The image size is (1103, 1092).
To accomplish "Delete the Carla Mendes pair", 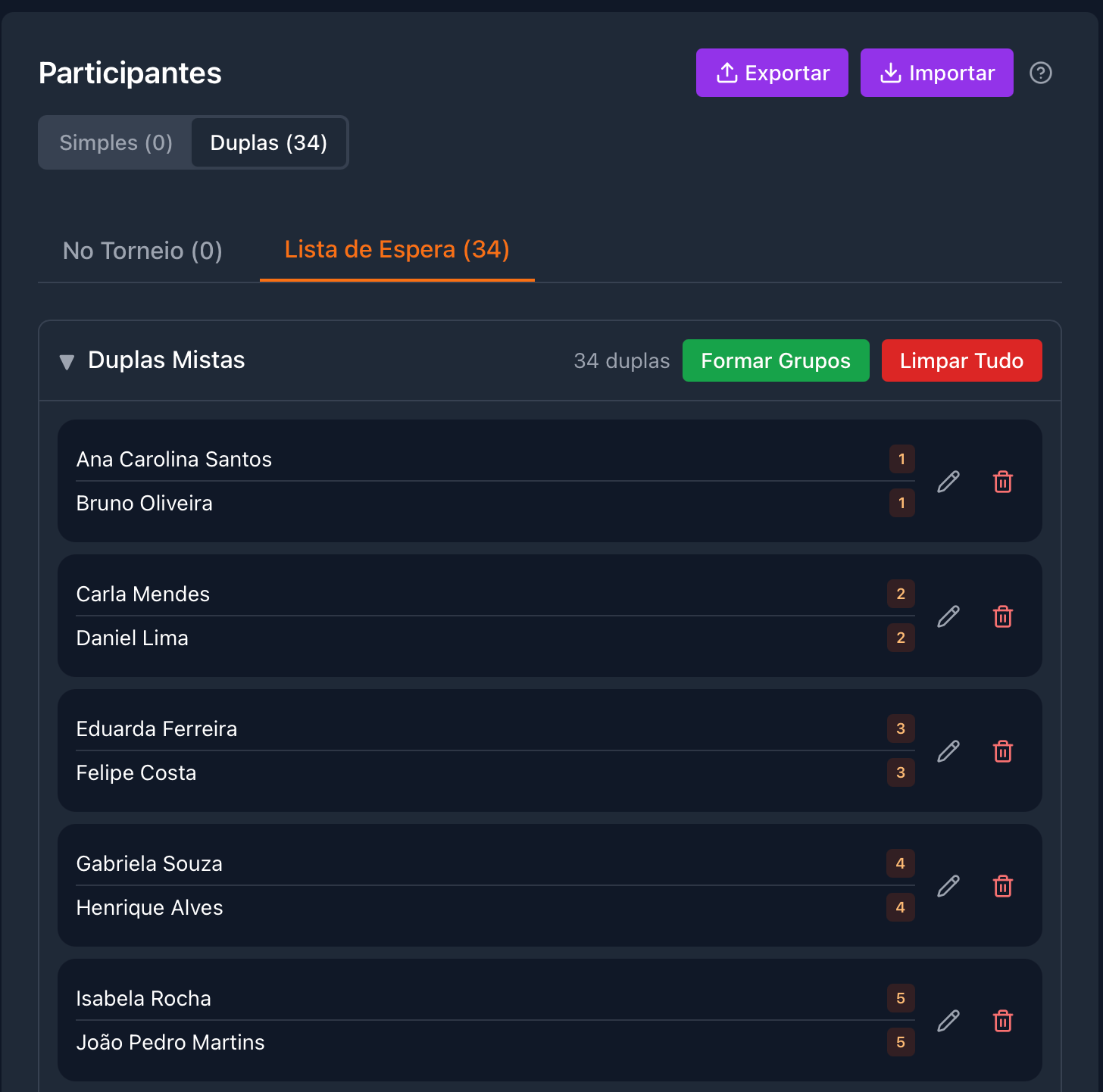I will click(1003, 616).
